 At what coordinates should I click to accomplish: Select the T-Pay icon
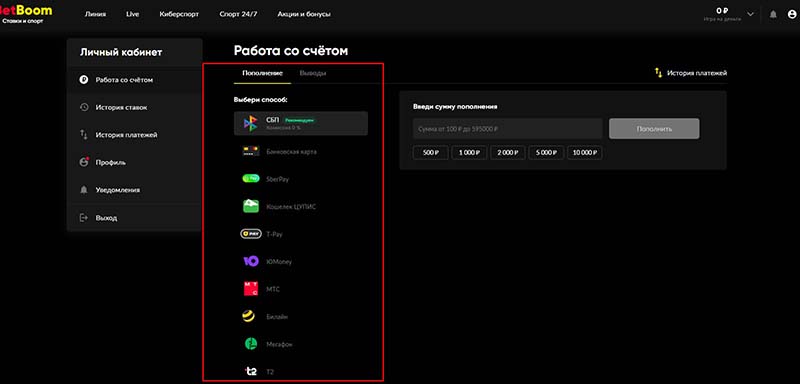click(251, 234)
